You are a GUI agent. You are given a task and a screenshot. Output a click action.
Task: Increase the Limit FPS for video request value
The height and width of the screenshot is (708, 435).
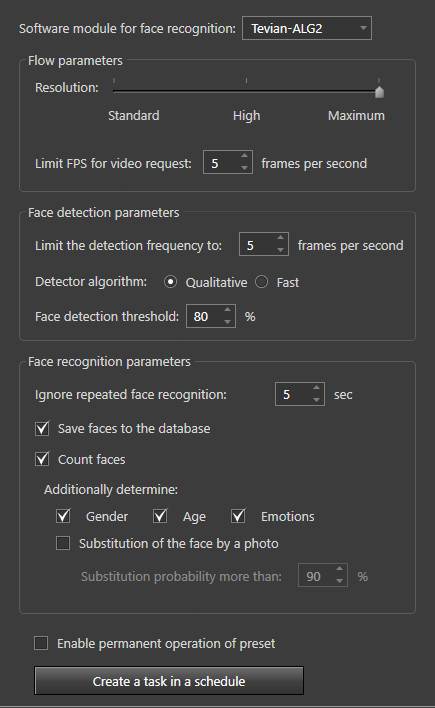(244, 156)
